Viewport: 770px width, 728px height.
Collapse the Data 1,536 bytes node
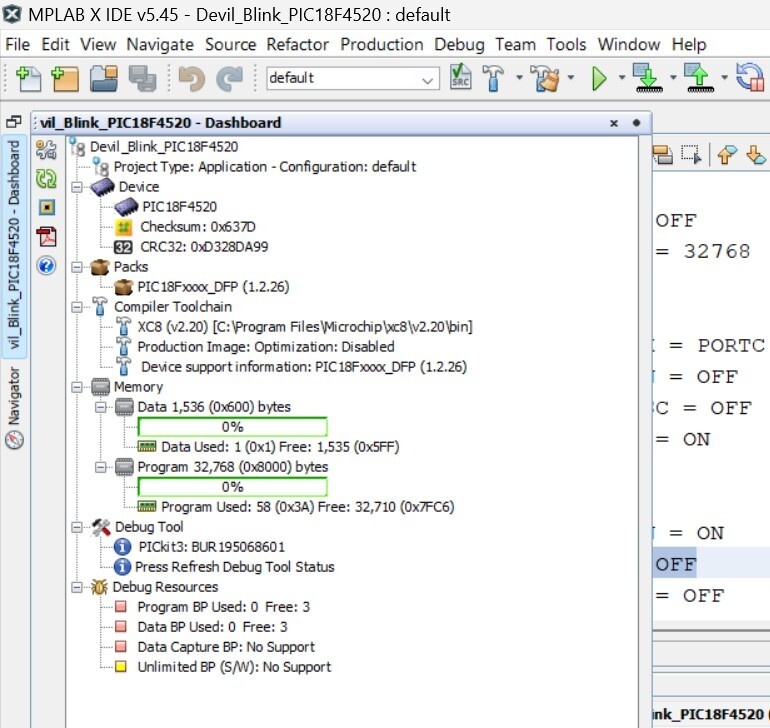pyautogui.click(x=101, y=407)
